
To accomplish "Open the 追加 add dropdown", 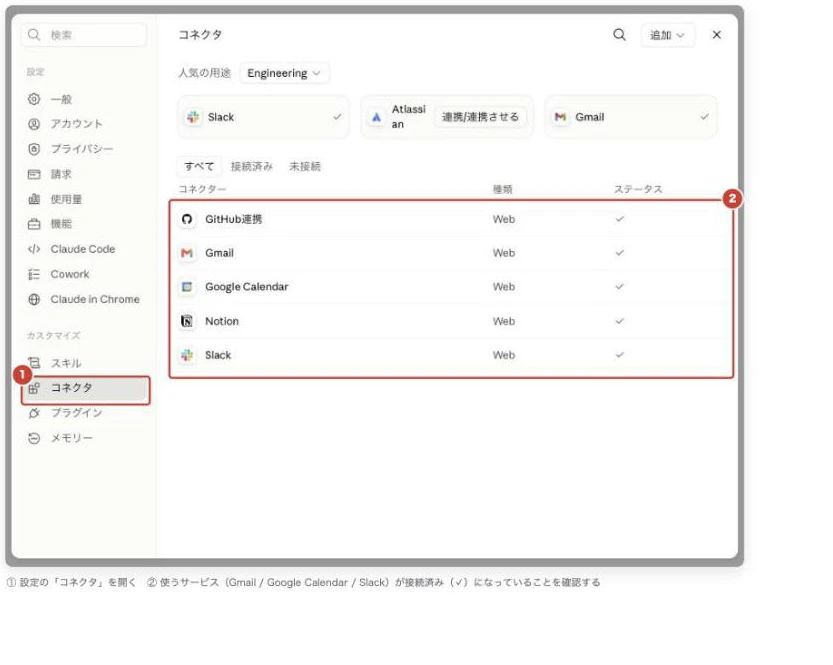I will pos(667,35).
